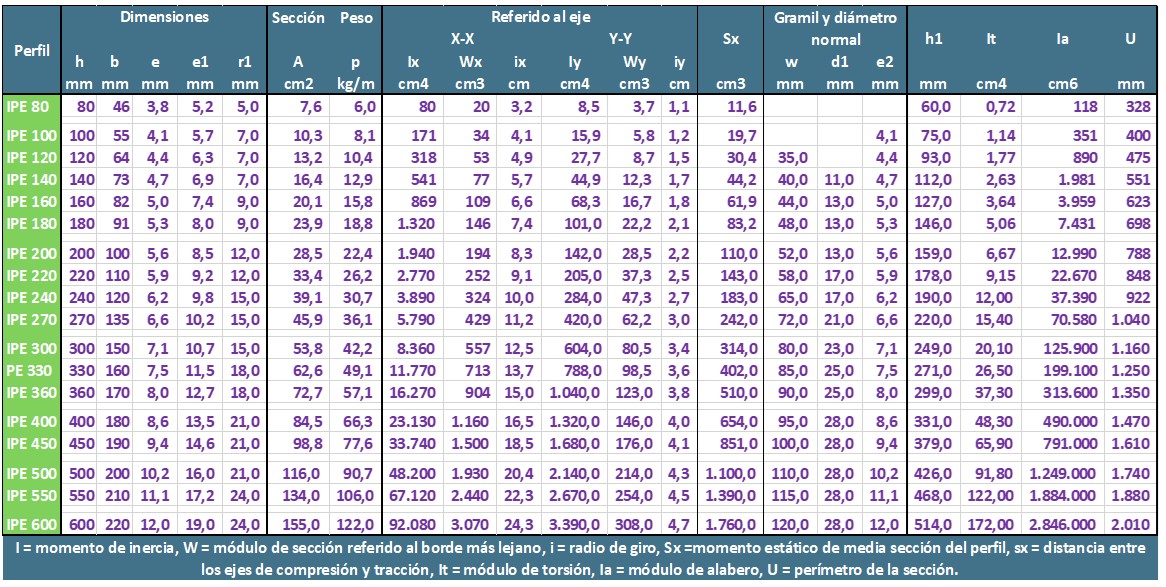Viewport: 1166px width, 587px height.
Task: Click the IPE 200 row label
Action: (x=30, y=256)
